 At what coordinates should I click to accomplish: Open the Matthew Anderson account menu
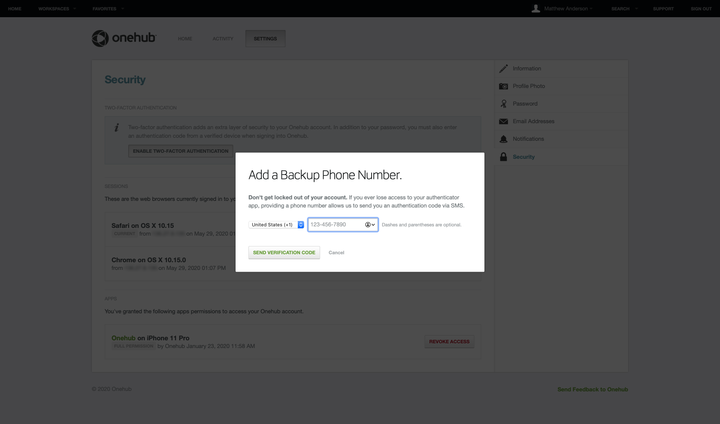(568, 8)
